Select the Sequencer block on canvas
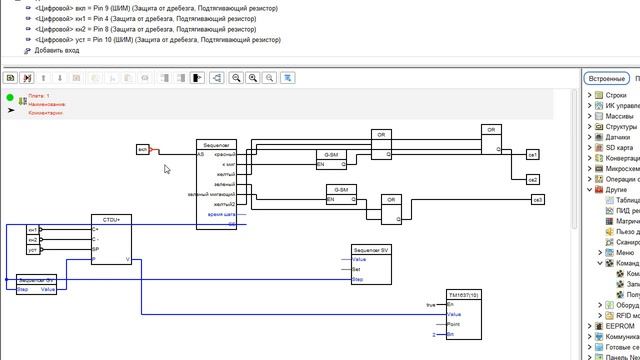The image size is (640, 360). click(216, 184)
